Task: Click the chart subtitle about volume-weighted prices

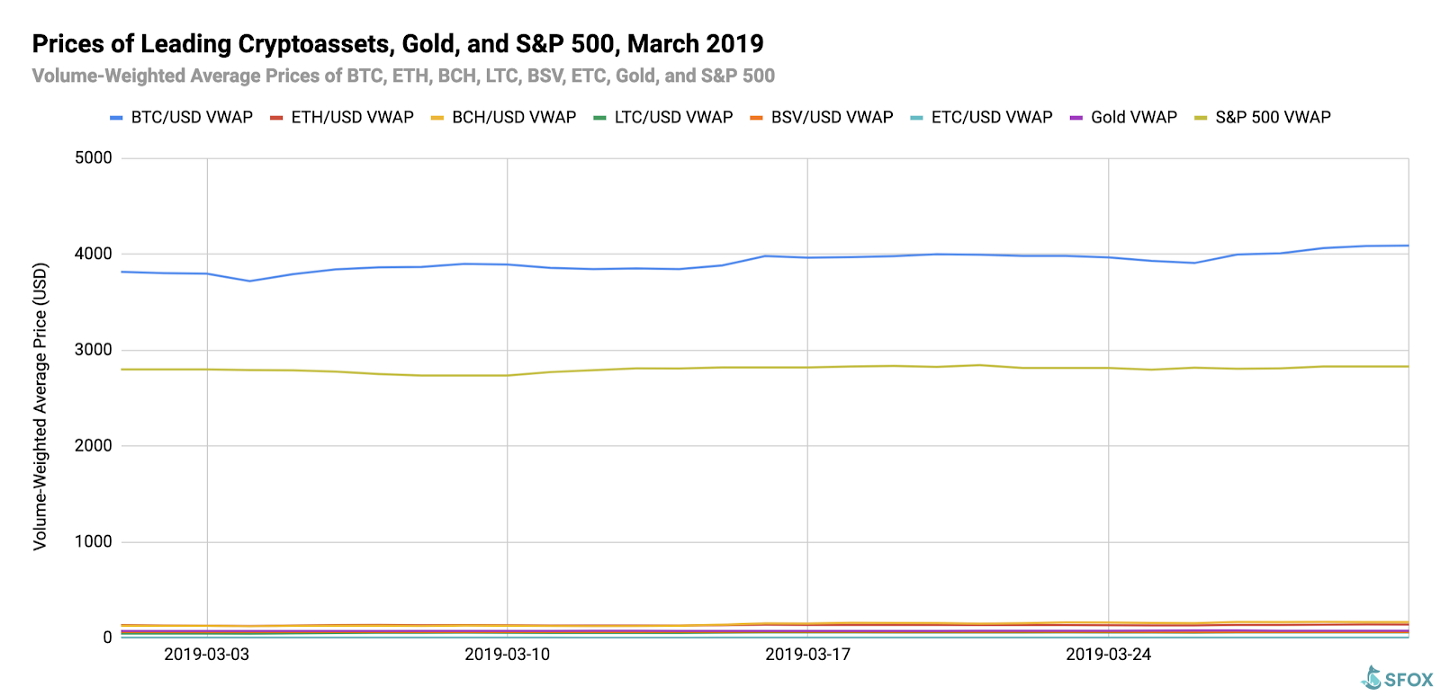Action: [x=403, y=76]
